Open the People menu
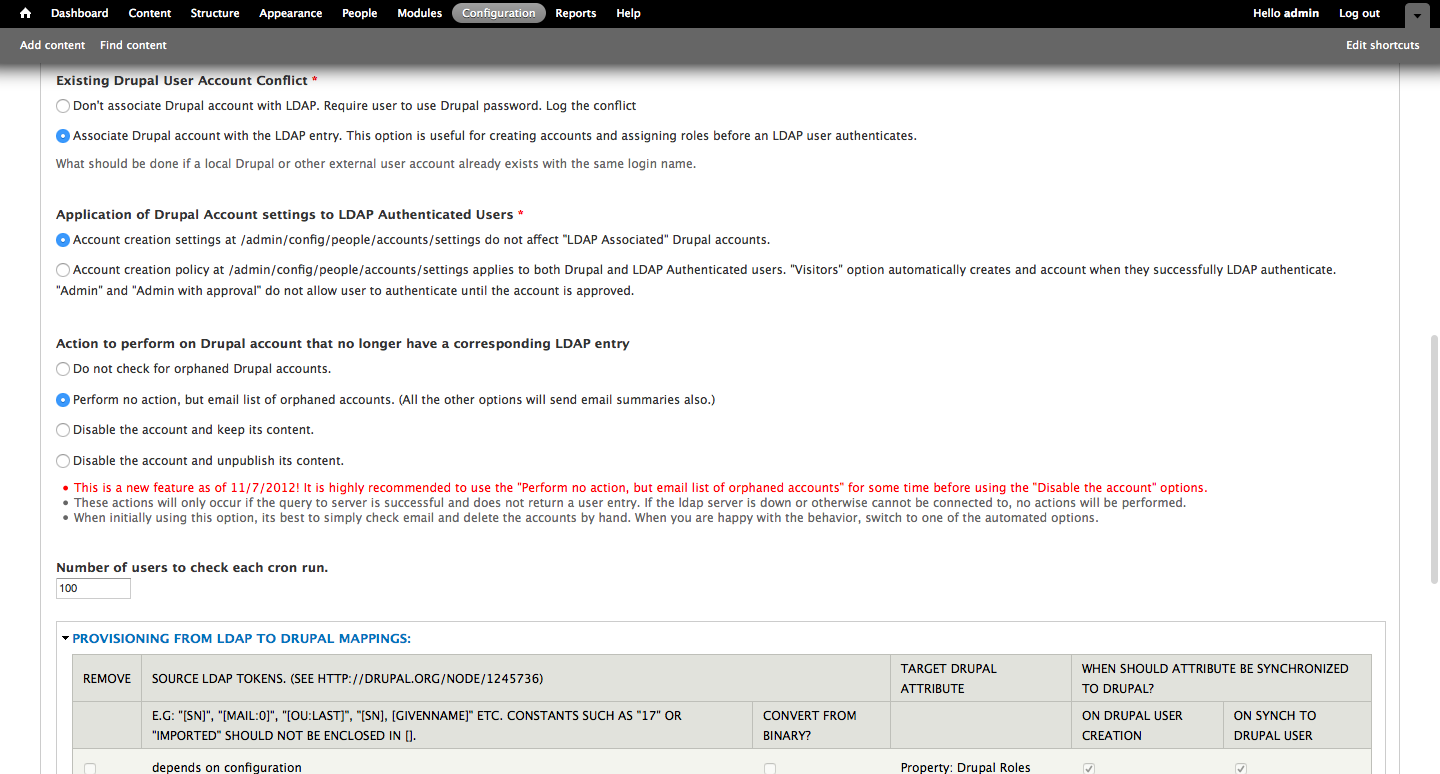Viewport: 1440px width, 774px height. tap(360, 13)
